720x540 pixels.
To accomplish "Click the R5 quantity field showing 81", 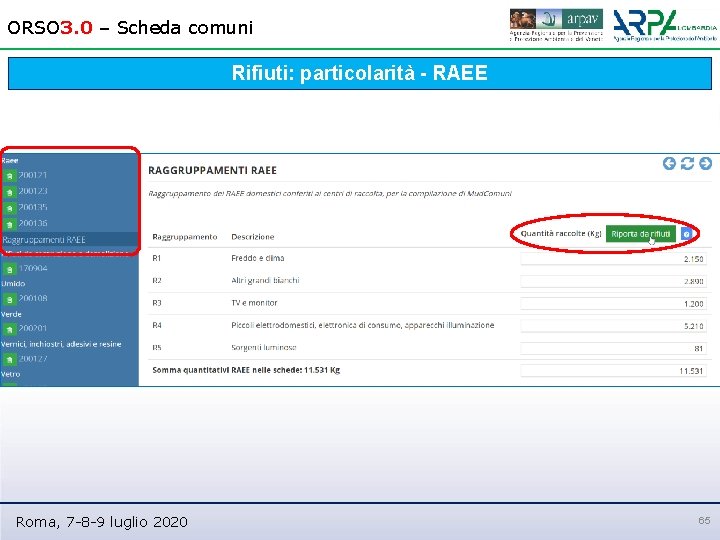I will pyautogui.click(x=613, y=349).
